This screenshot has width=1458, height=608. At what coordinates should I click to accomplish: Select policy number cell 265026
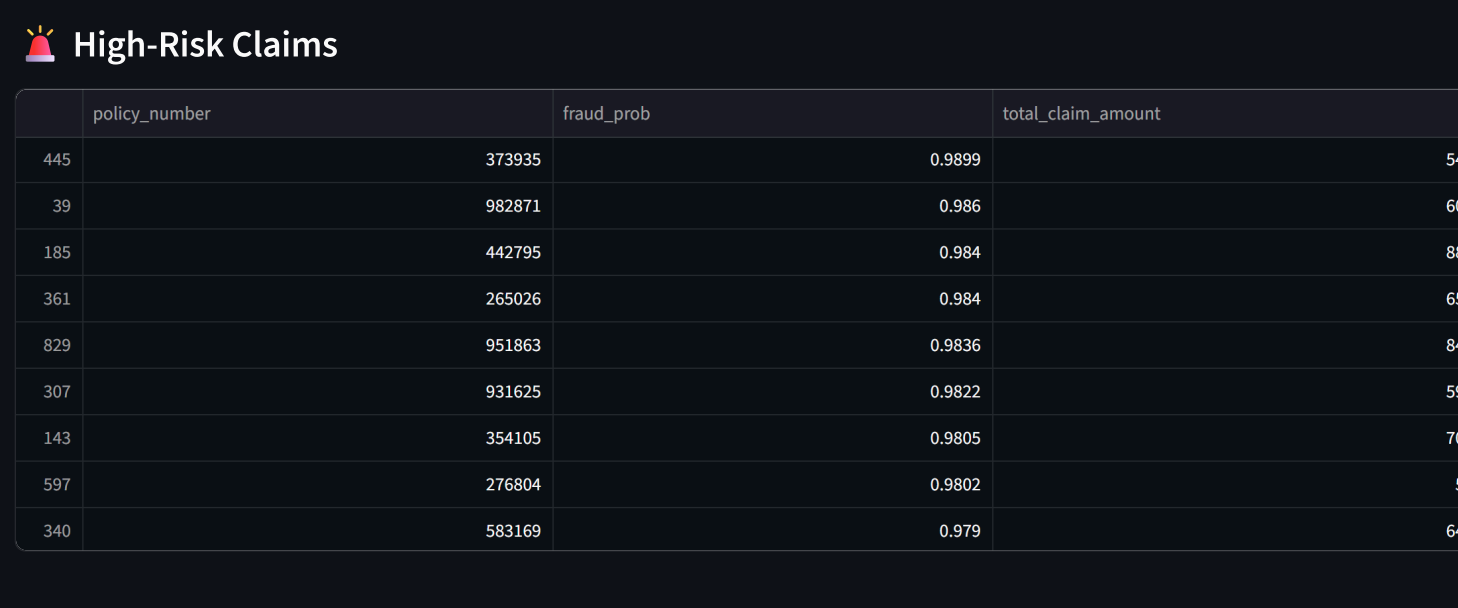513,299
